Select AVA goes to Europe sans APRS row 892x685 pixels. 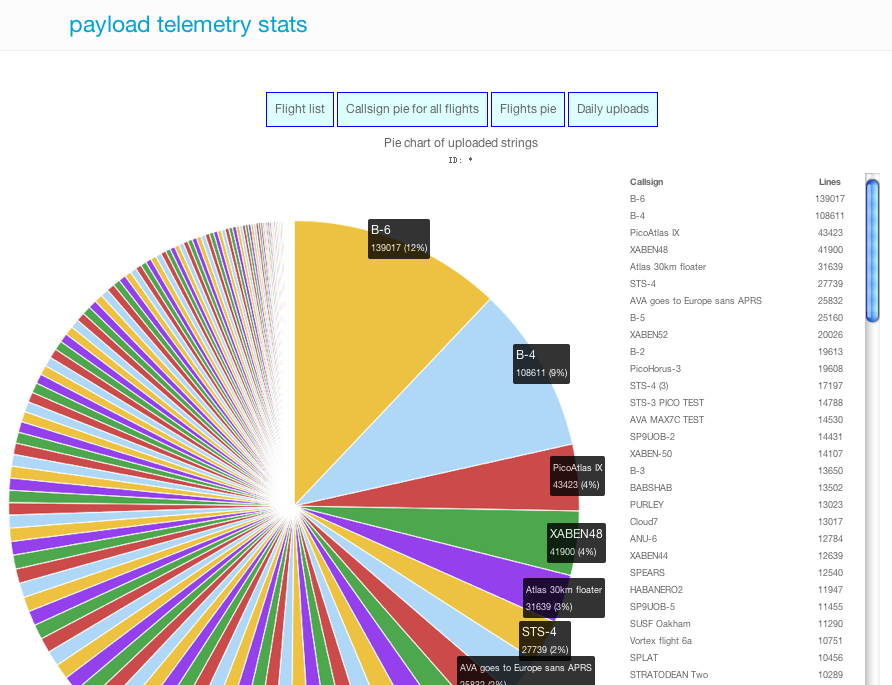pyautogui.click(x=737, y=301)
